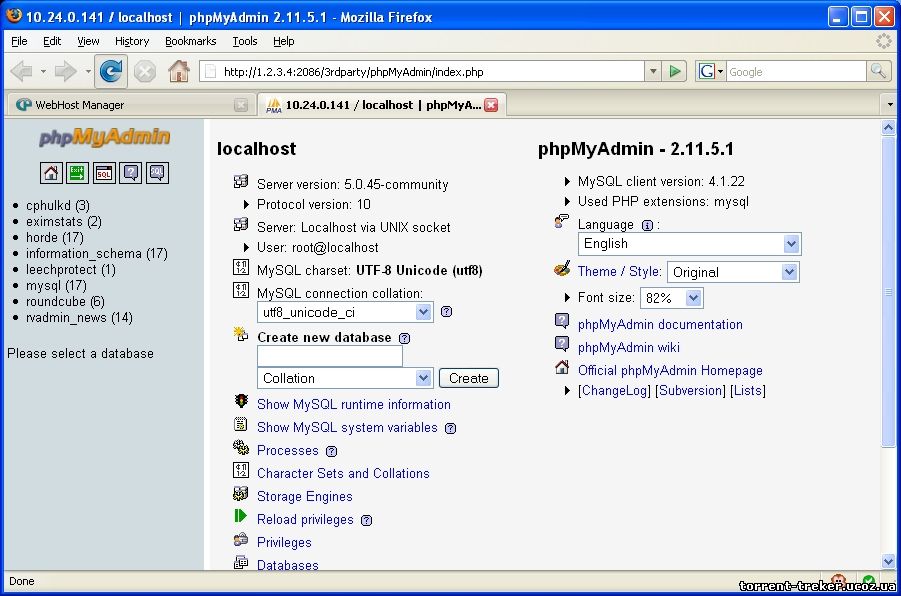
Task: Click house icon beside Official Homepage link
Action: click(x=562, y=367)
